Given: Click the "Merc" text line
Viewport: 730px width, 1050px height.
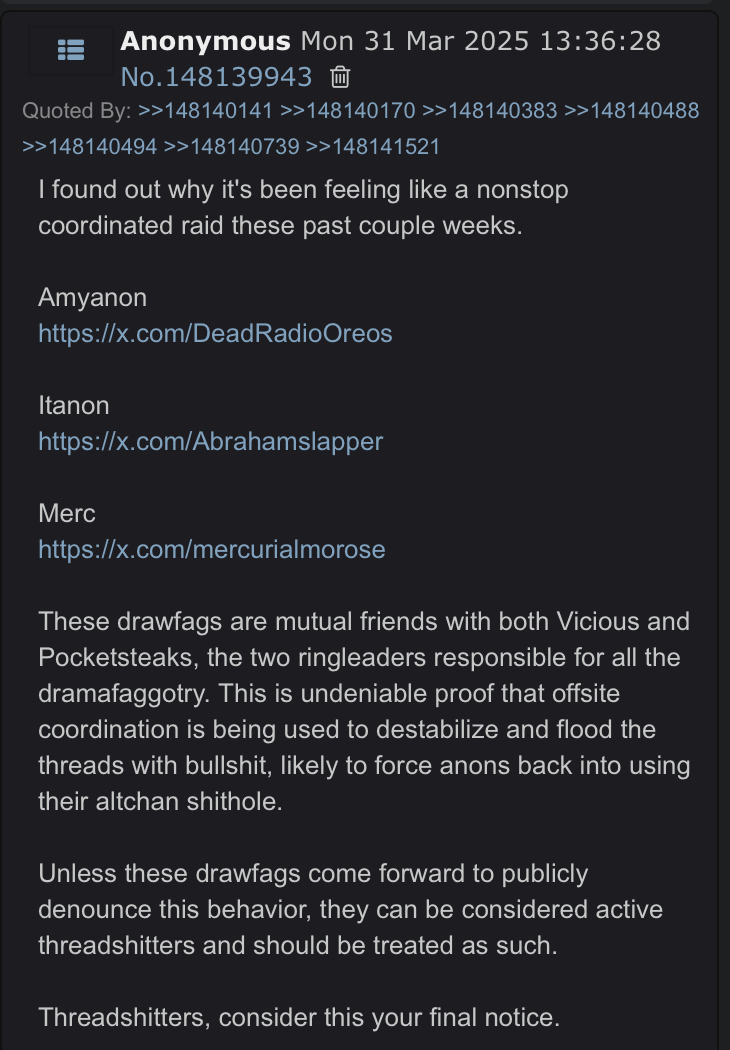Looking at the screenshot, I should [x=66, y=513].
